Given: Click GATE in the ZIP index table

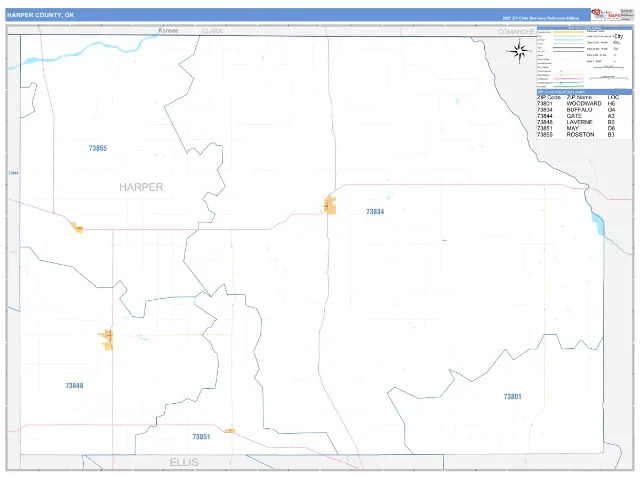Looking at the screenshot, I should tap(574, 116).
